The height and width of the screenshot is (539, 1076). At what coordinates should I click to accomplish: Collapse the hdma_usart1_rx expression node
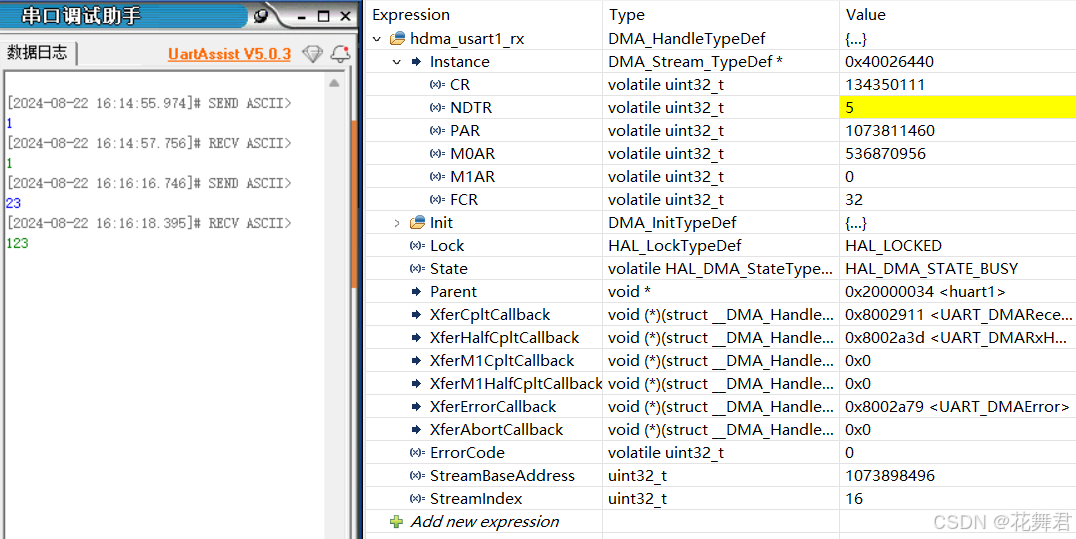click(376, 39)
